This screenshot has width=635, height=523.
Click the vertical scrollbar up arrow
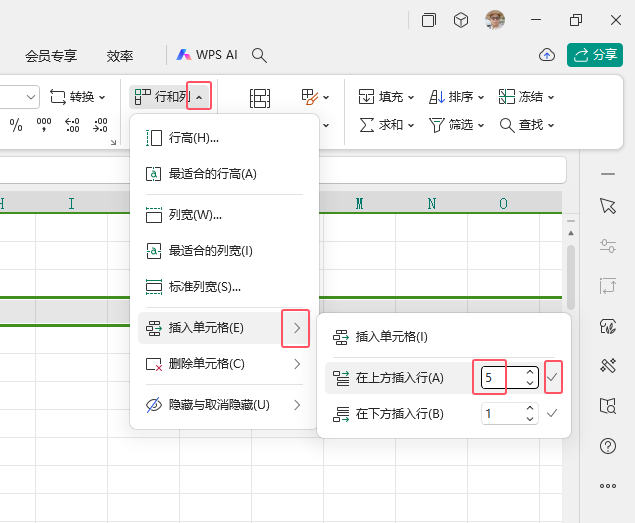(x=571, y=233)
